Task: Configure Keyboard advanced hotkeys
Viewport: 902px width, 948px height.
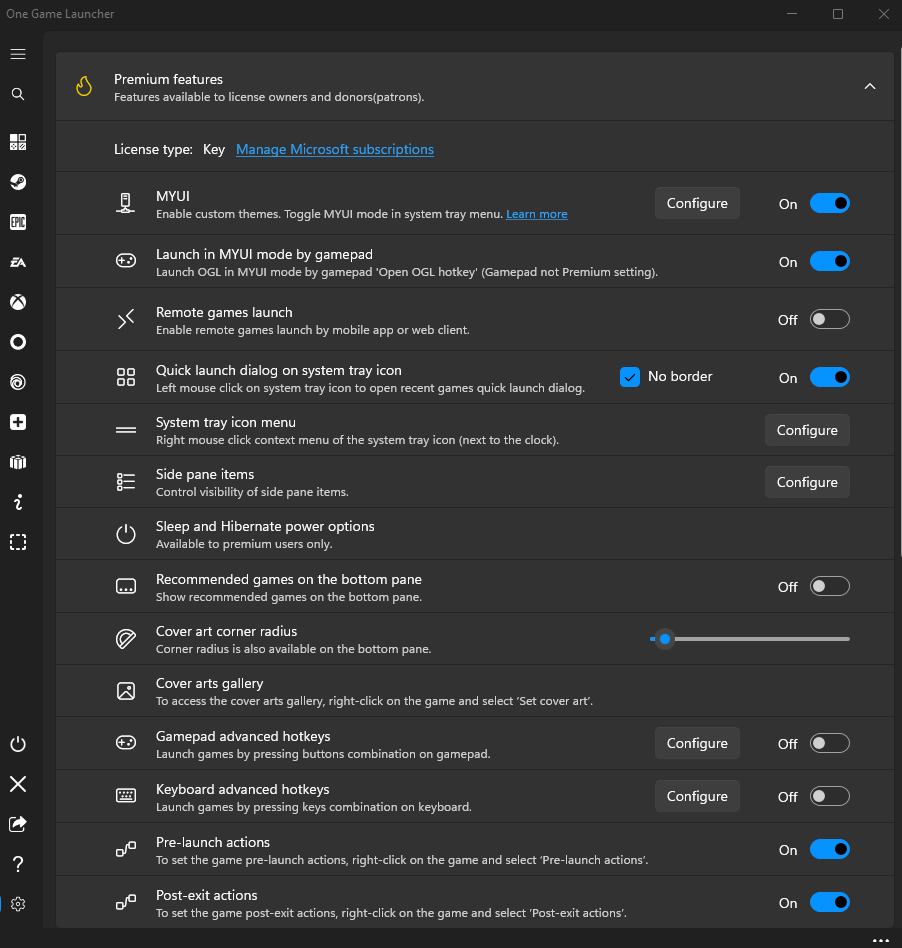Action: tap(697, 796)
